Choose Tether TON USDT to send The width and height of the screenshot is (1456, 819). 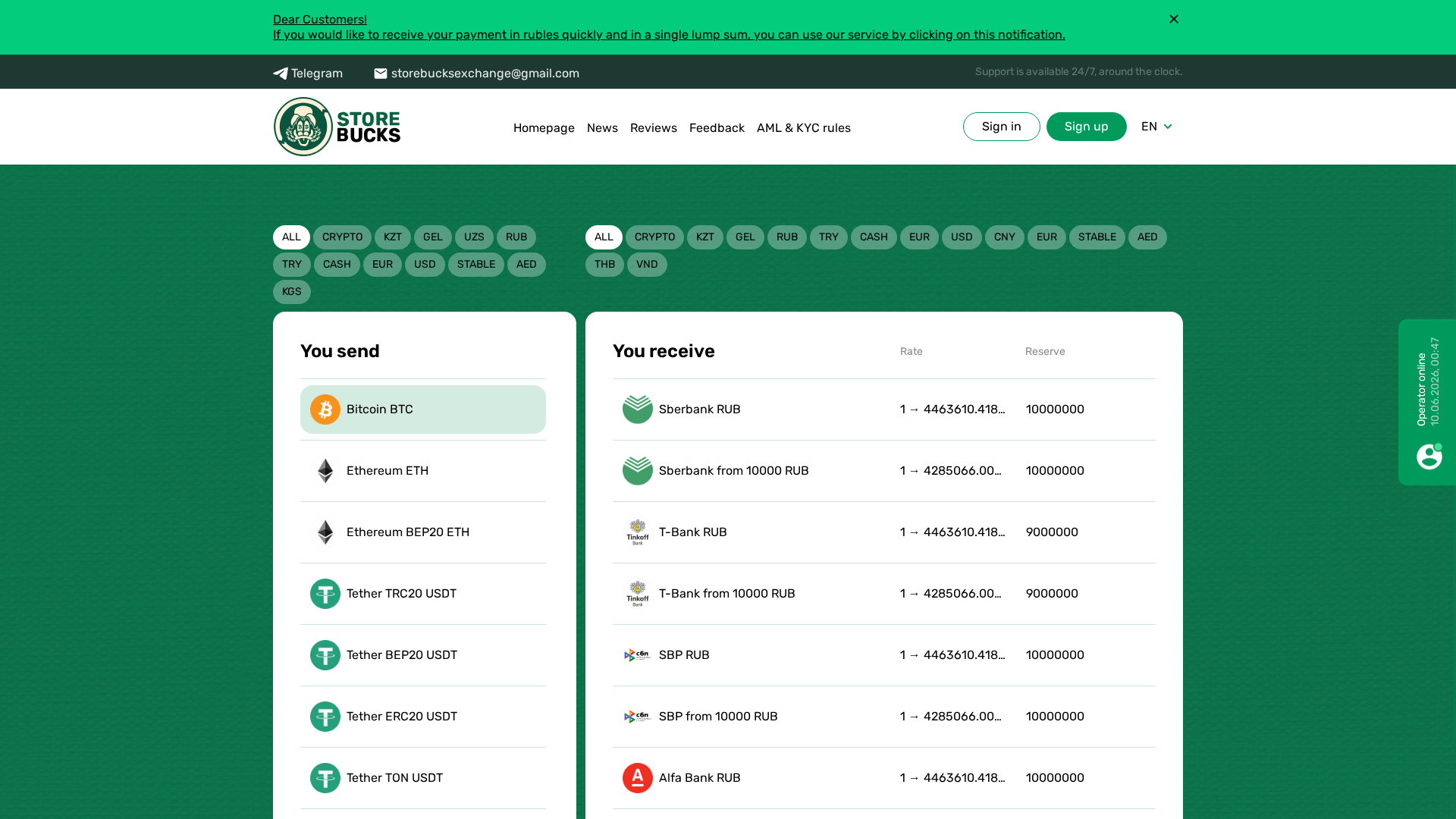(x=423, y=778)
